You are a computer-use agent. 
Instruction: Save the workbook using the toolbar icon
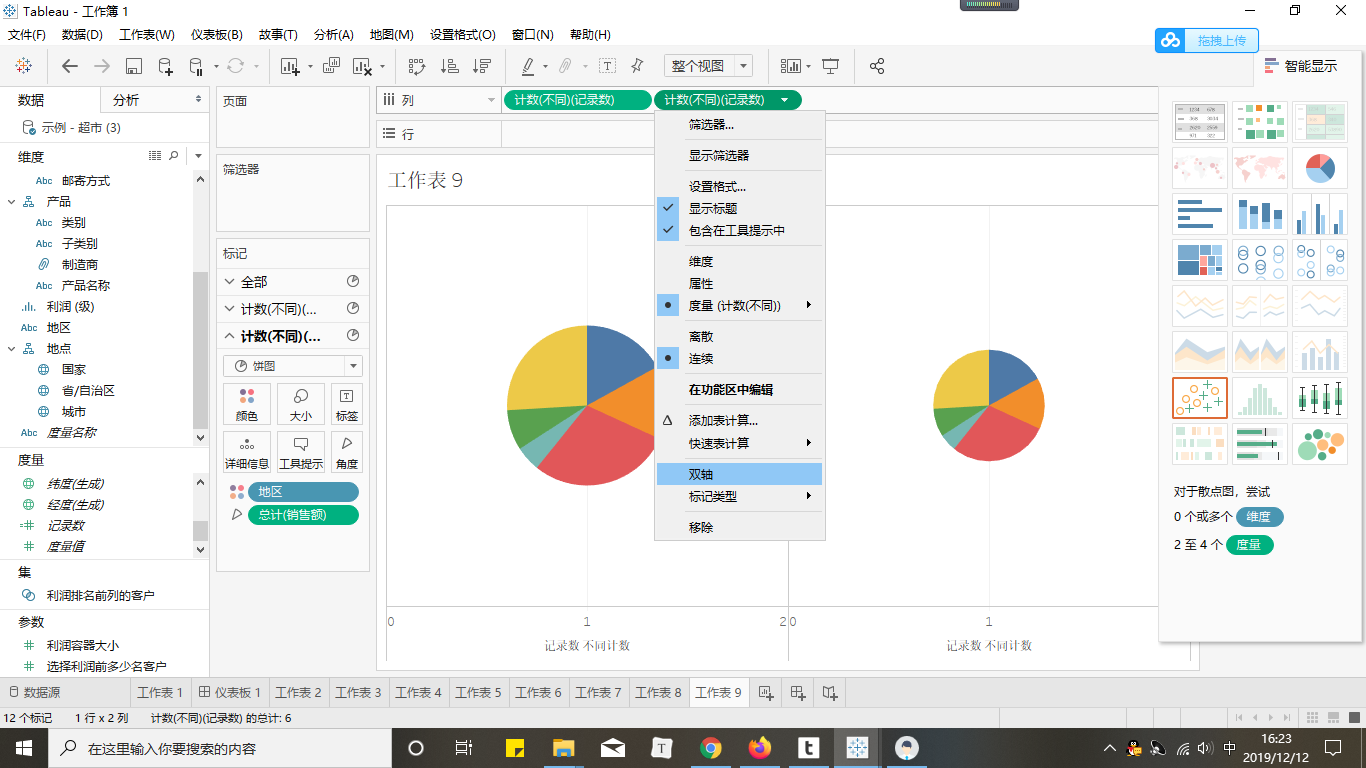coord(133,66)
